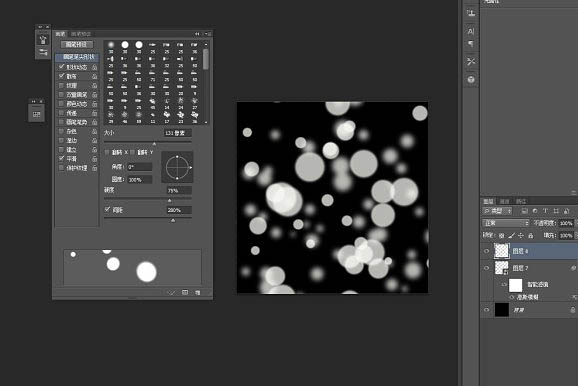Click the Brush Presets button
The width and height of the screenshot is (578, 386).
[77, 45]
